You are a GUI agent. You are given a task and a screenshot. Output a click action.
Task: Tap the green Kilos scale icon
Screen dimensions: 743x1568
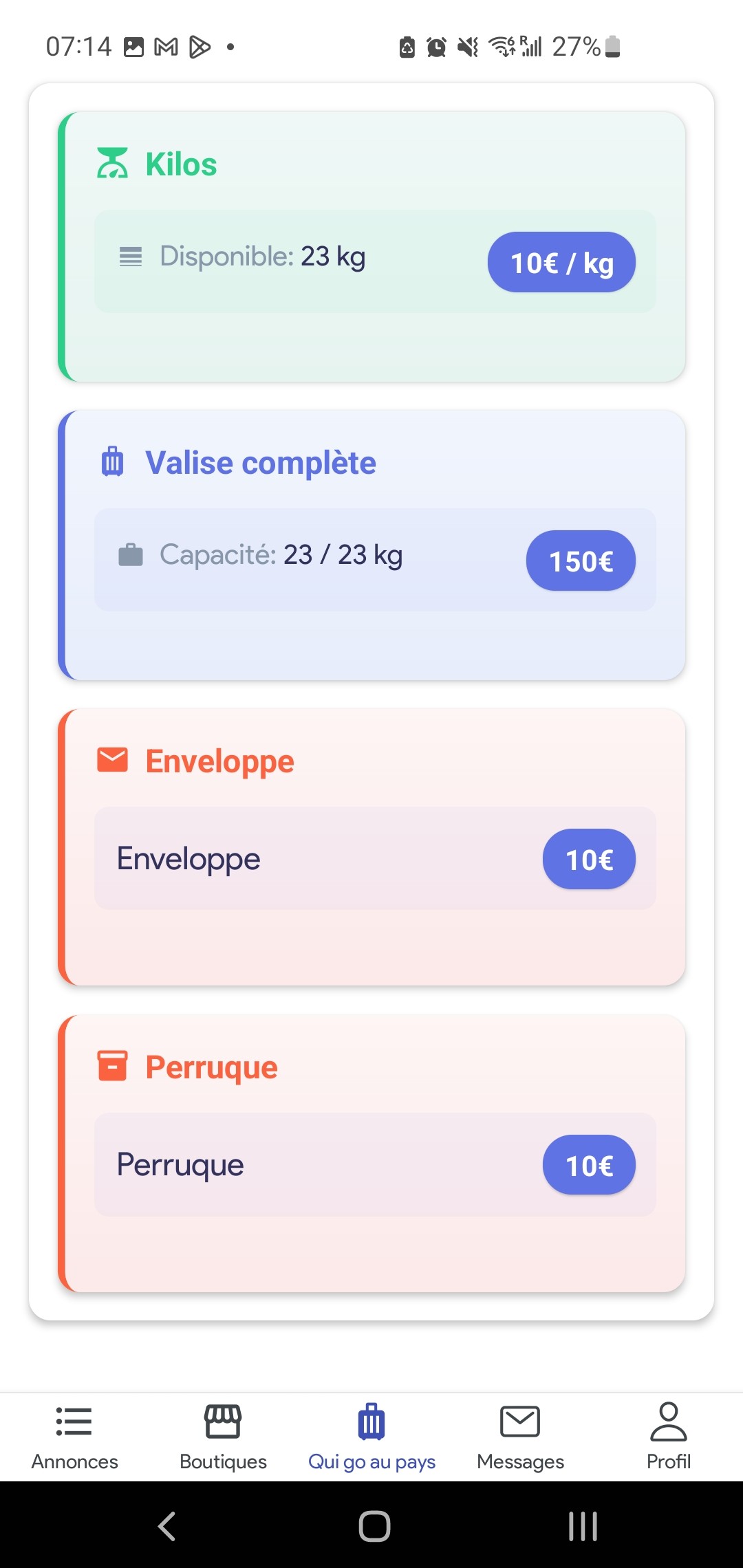(x=112, y=163)
